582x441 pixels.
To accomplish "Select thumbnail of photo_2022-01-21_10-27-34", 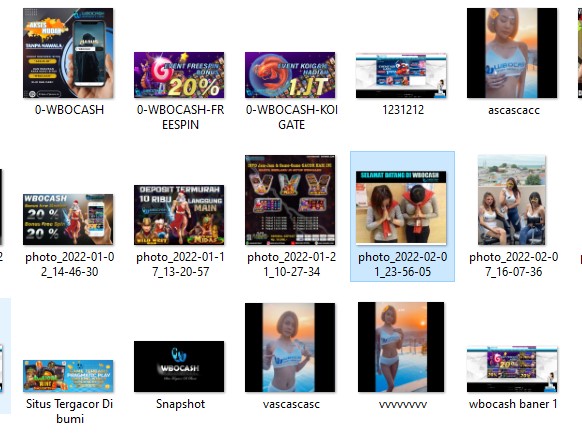I will [x=290, y=200].
